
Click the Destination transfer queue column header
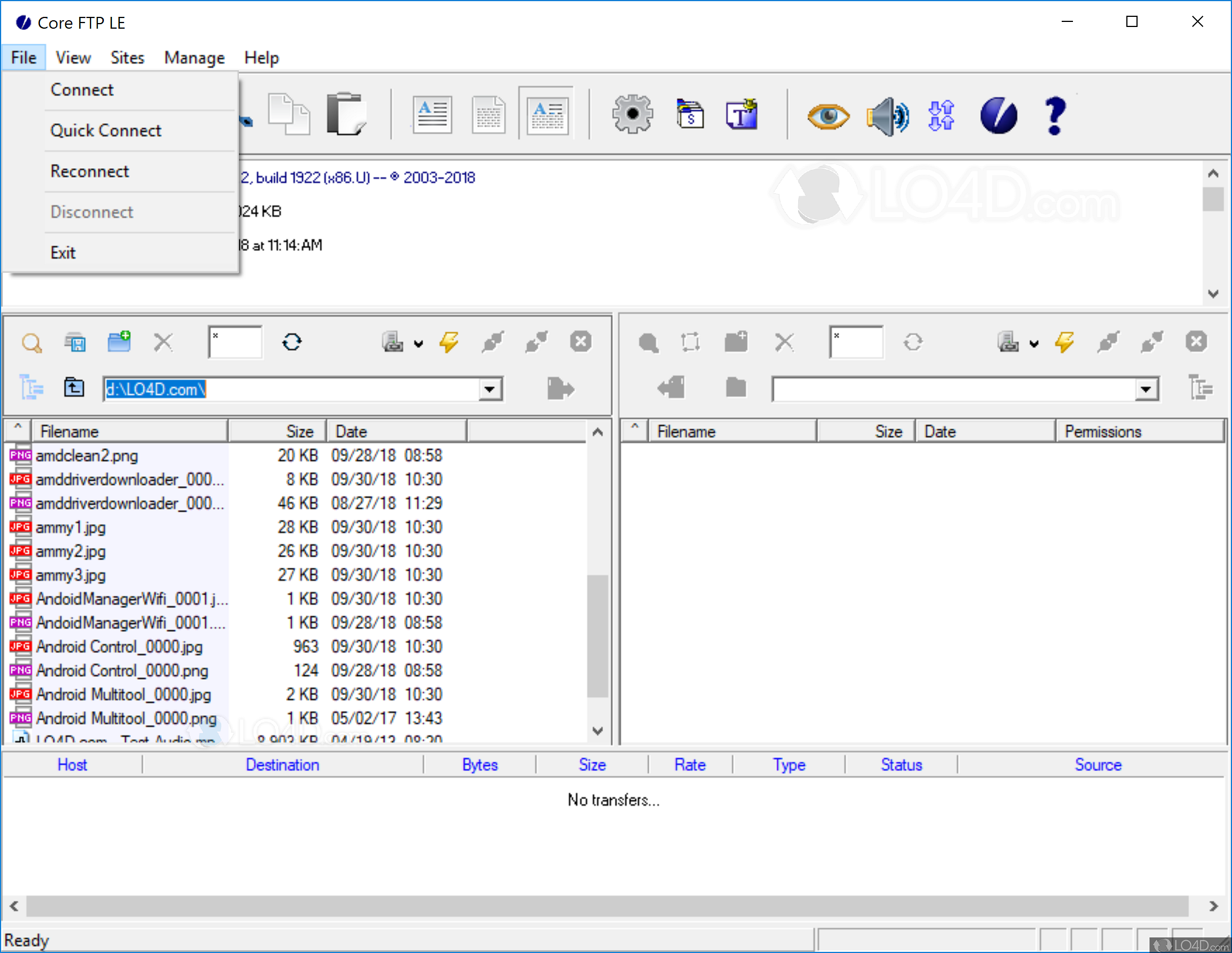[x=282, y=765]
